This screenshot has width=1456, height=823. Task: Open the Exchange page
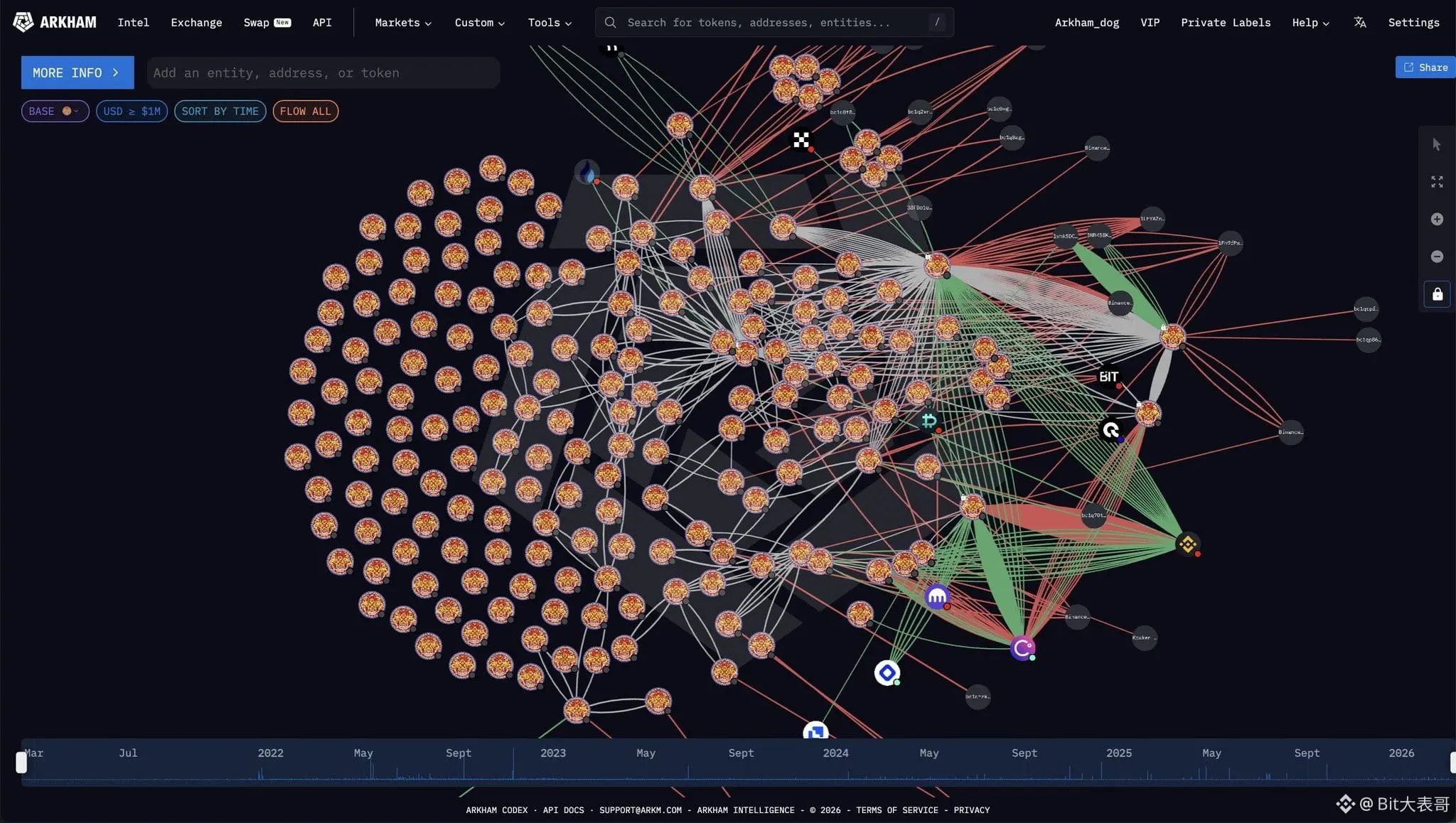(x=196, y=22)
